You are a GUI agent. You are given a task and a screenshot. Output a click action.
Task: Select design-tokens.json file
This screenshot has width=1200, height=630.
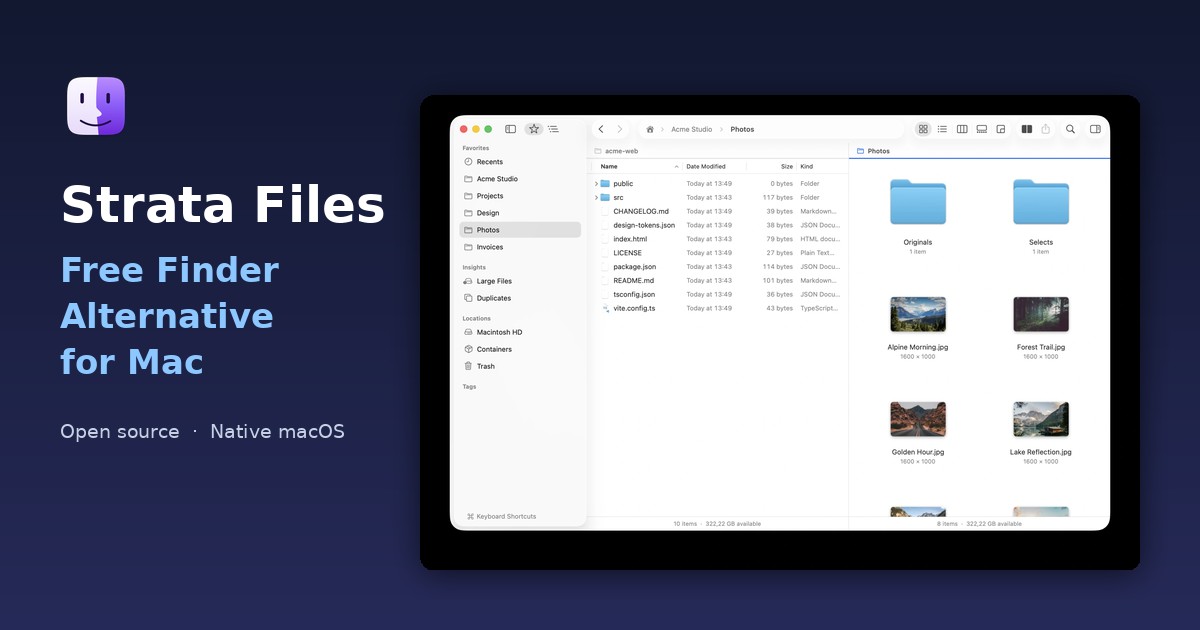(x=718, y=225)
